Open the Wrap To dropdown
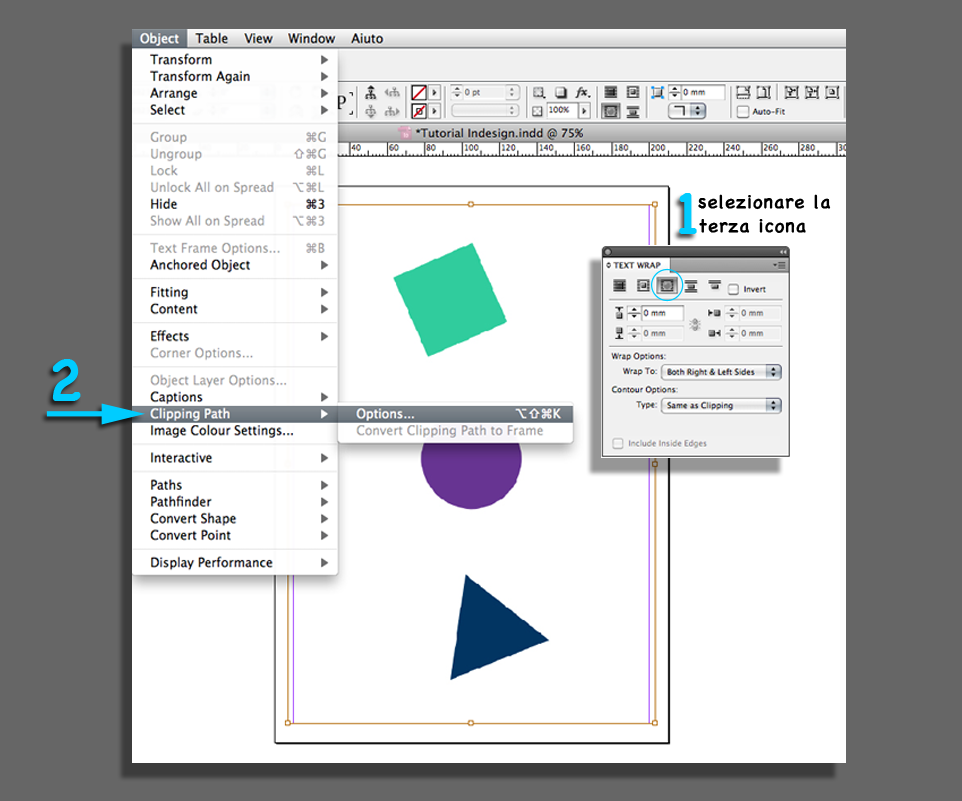 [720, 371]
